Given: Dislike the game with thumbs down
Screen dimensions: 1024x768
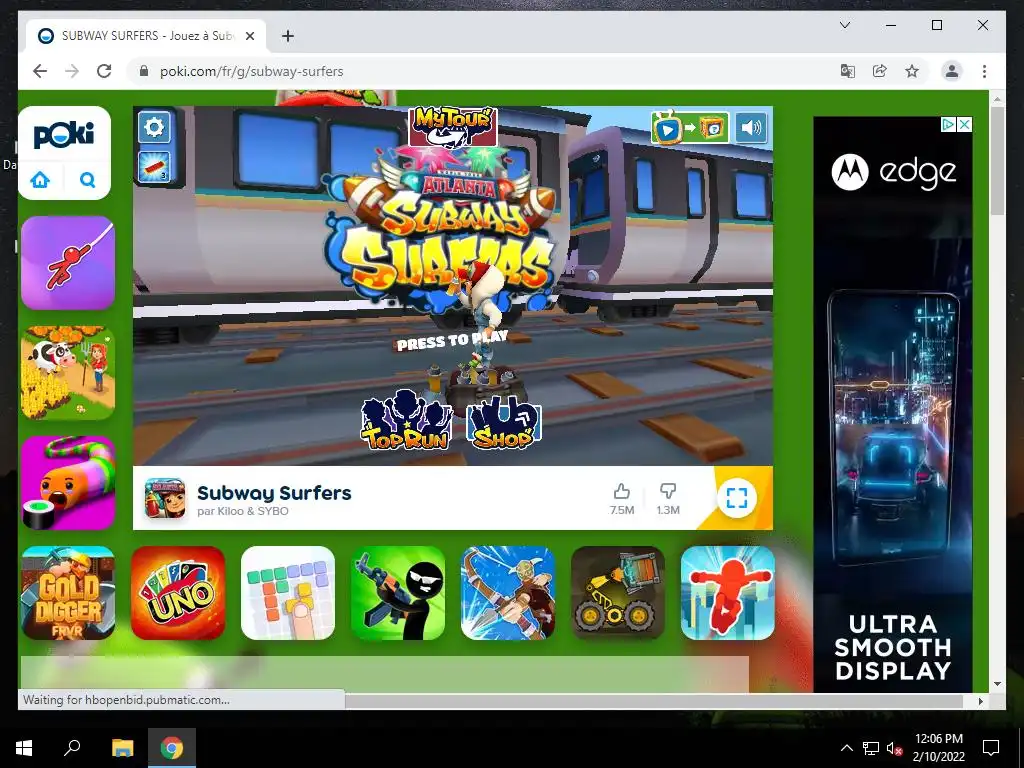Looking at the screenshot, I should 667,499.
